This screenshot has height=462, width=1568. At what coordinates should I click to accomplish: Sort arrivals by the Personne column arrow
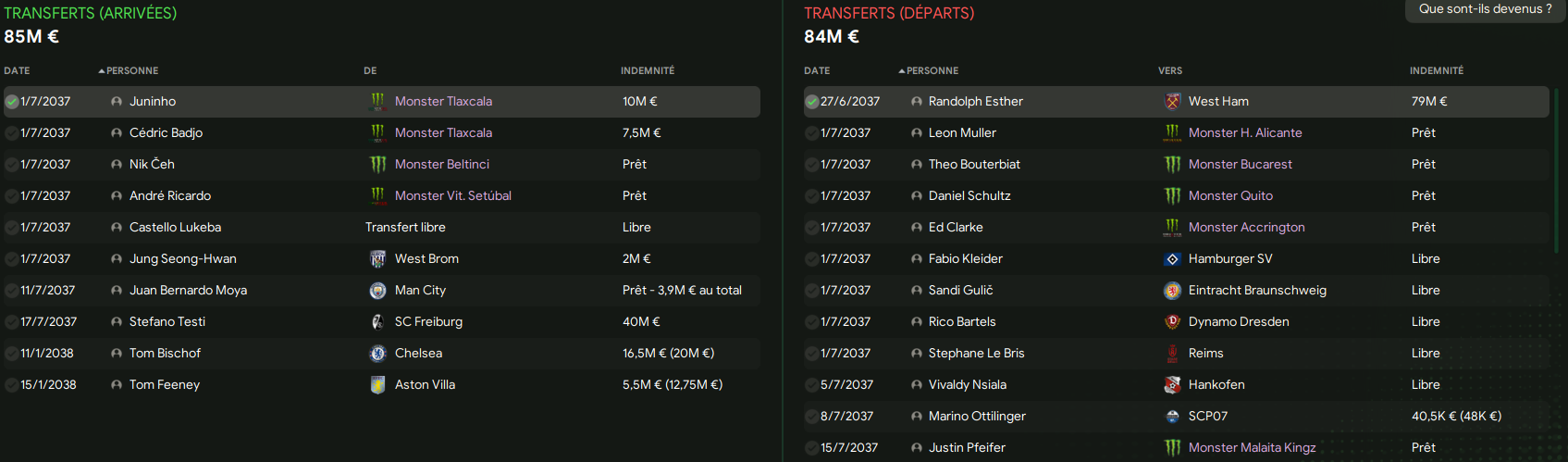click(102, 71)
